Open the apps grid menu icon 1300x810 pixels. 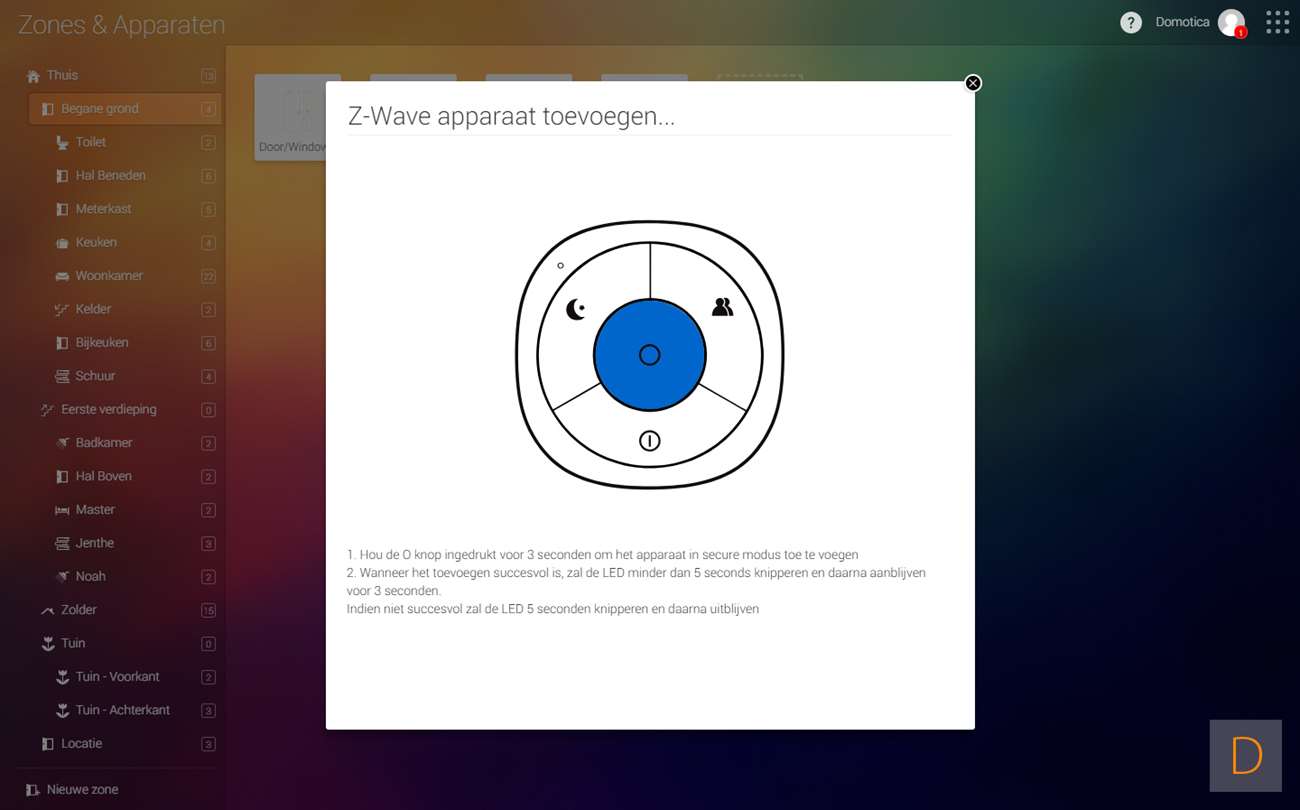pos(1277,23)
